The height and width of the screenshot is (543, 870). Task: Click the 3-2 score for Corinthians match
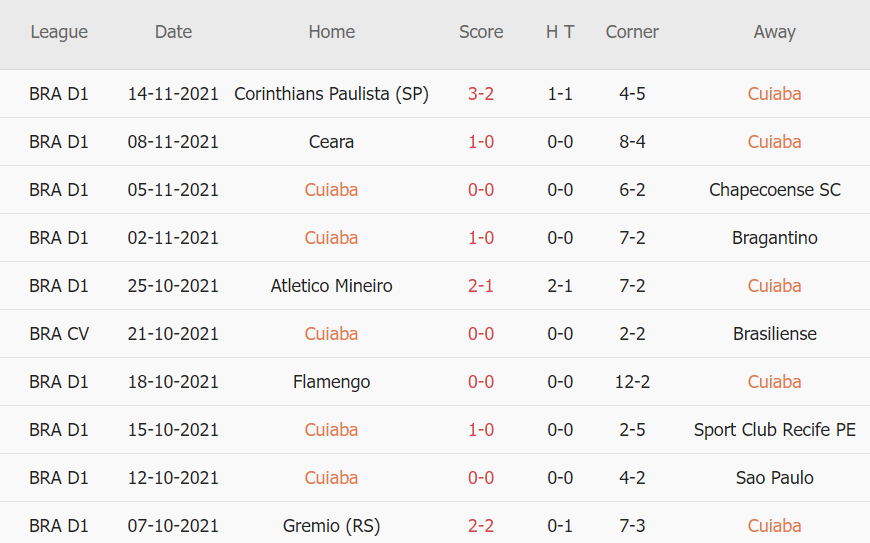tap(481, 94)
